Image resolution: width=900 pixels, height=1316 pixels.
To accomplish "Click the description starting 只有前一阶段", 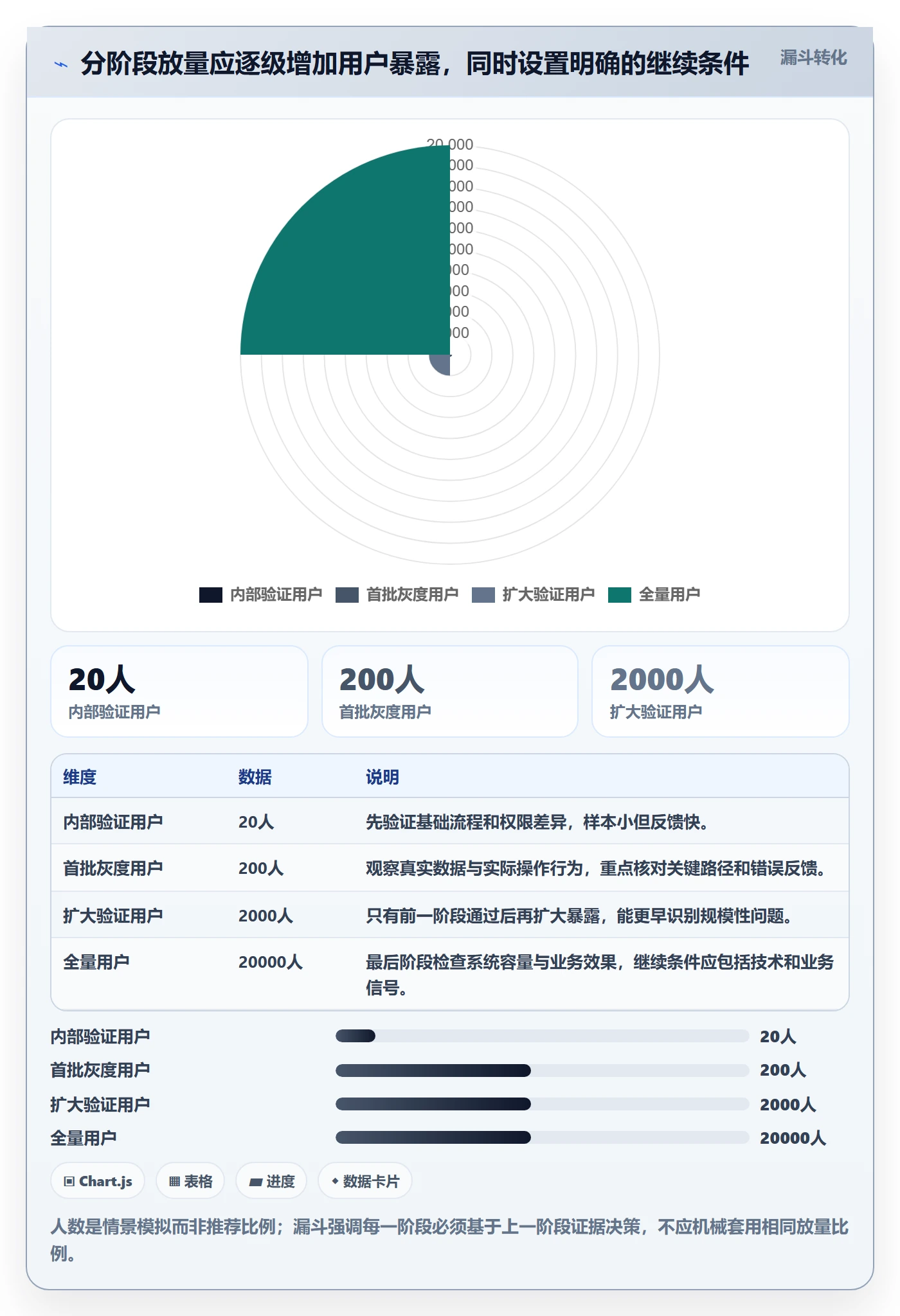I will pyautogui.click(x=579, y=916).
